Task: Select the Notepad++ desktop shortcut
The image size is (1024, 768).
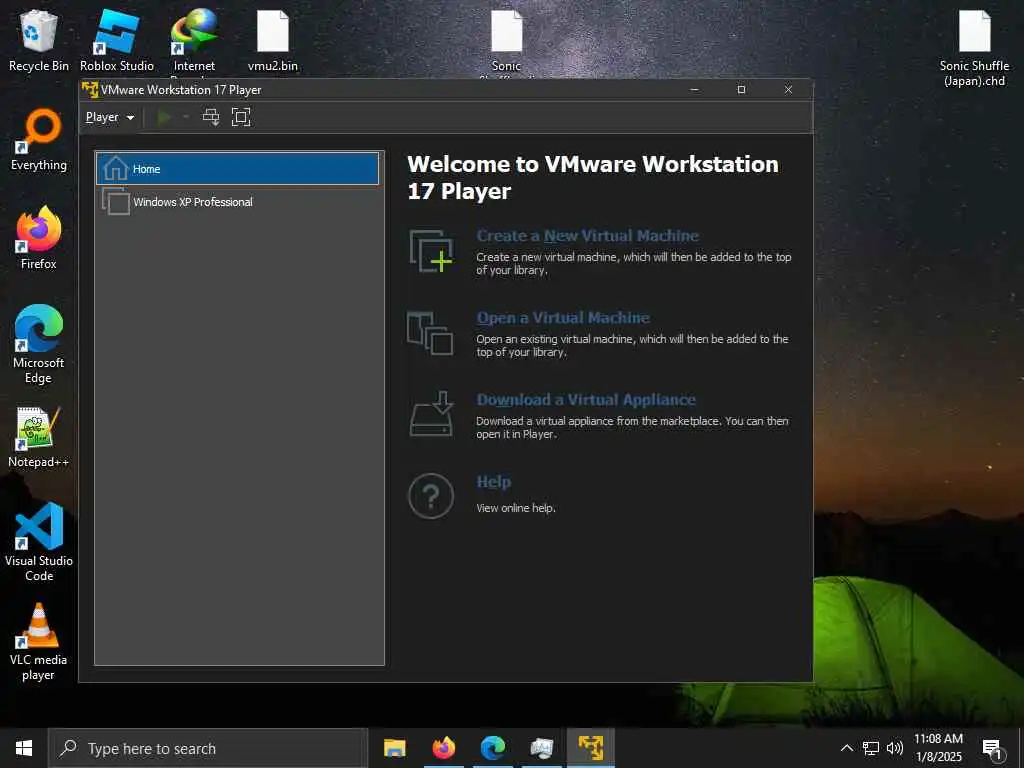Action: coord(39,437)
